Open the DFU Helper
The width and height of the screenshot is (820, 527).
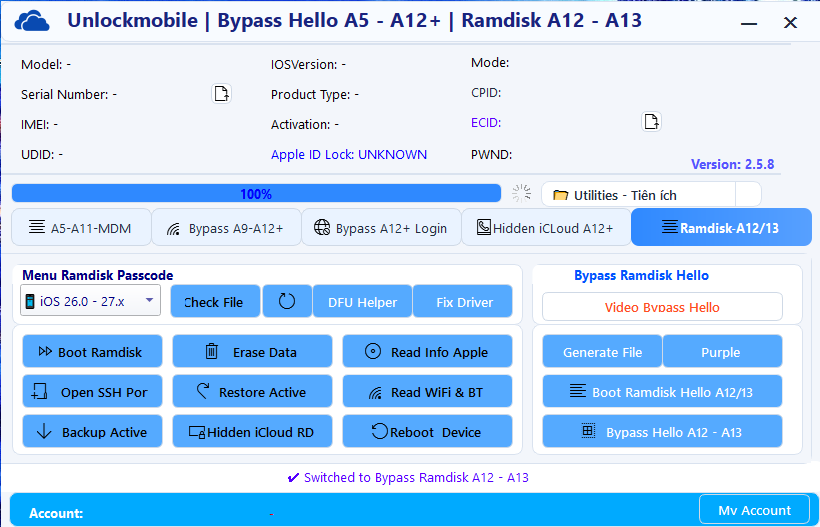[362, 302]
